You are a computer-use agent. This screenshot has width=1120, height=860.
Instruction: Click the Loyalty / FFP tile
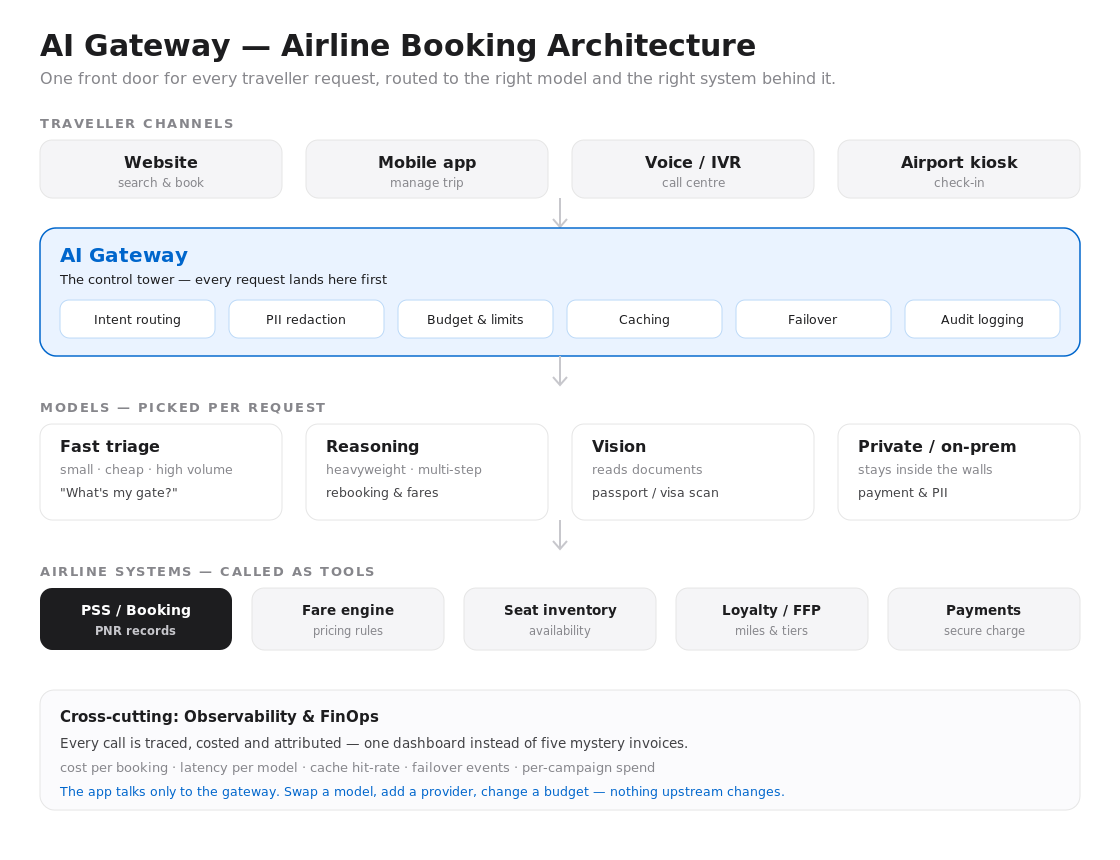[771, 619]
